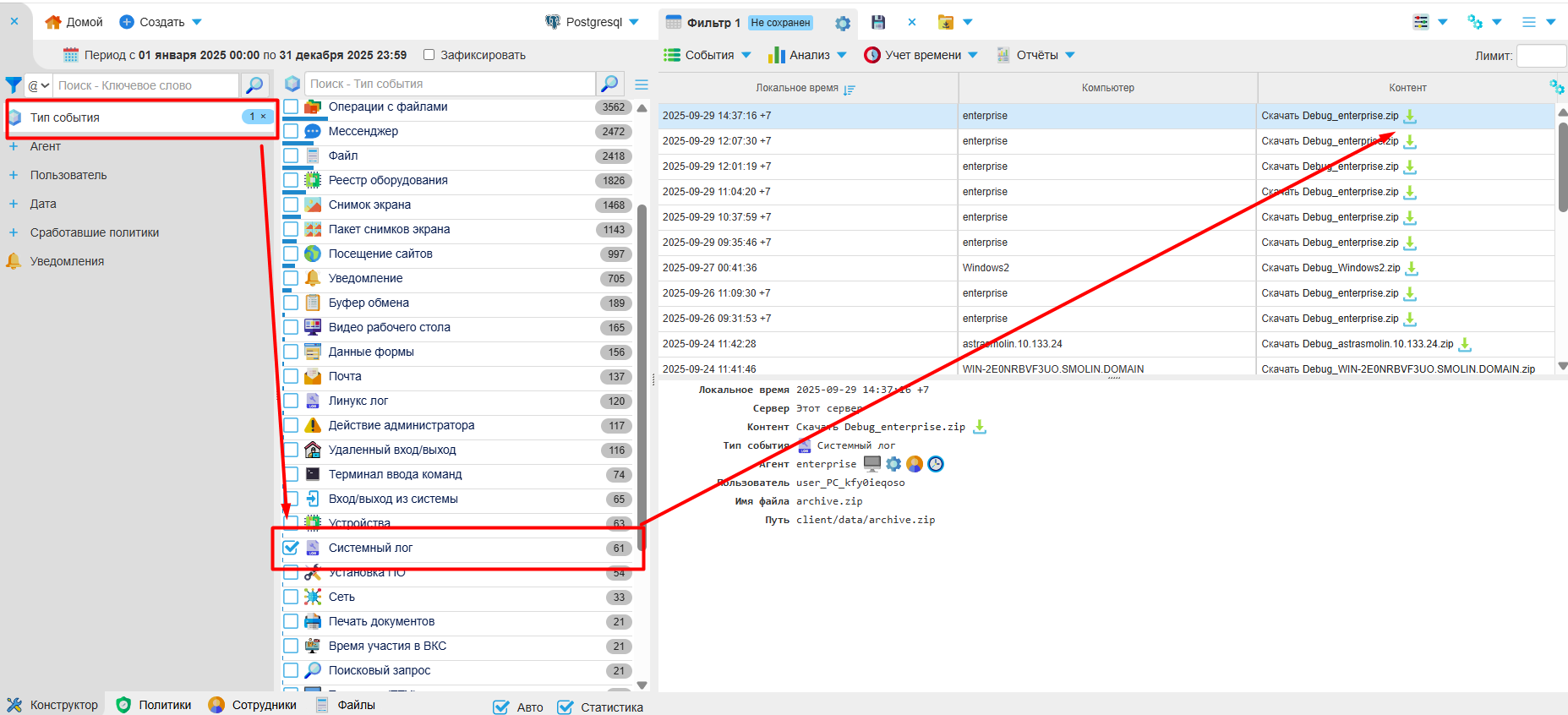Viewport: 1568px width, 715px height.
Task: Click Скачать Debug_astrasmolin.10.133.24.zip link
Action: pos(1357,344)
